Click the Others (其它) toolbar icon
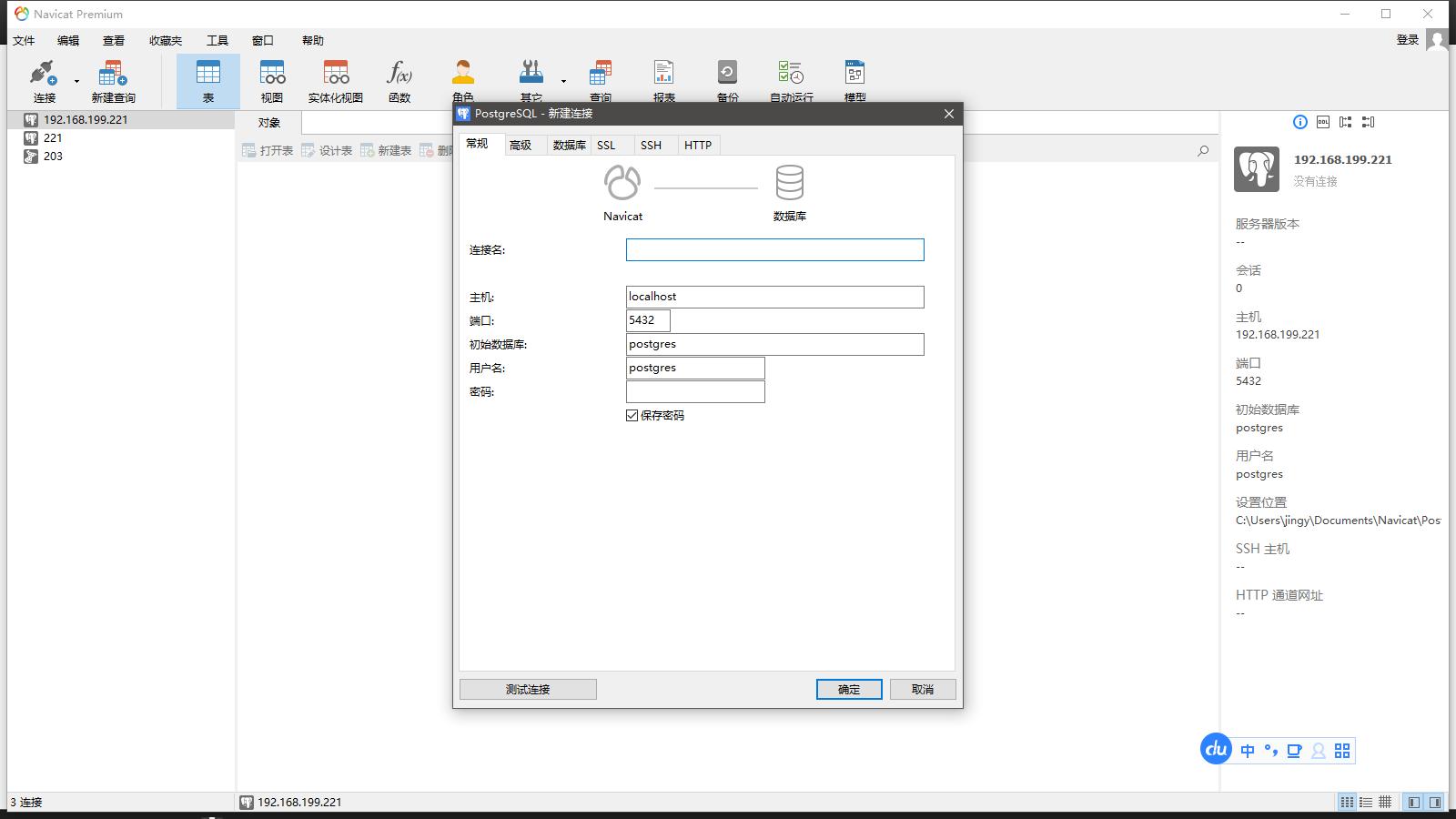 pos(531,81)
